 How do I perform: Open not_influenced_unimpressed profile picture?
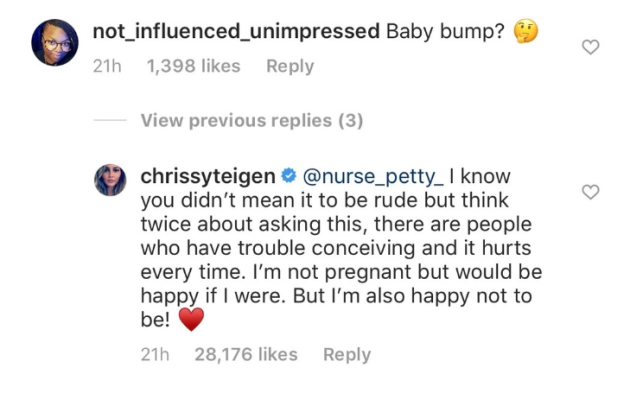coord(55,42)
